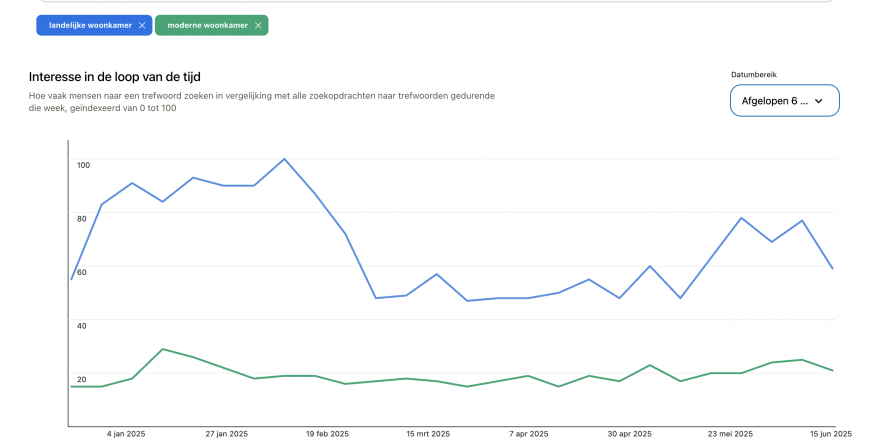Click the green line's highest point in January
Image resolution: width=894 pixels, height=447 pixels.
point(162,349)
